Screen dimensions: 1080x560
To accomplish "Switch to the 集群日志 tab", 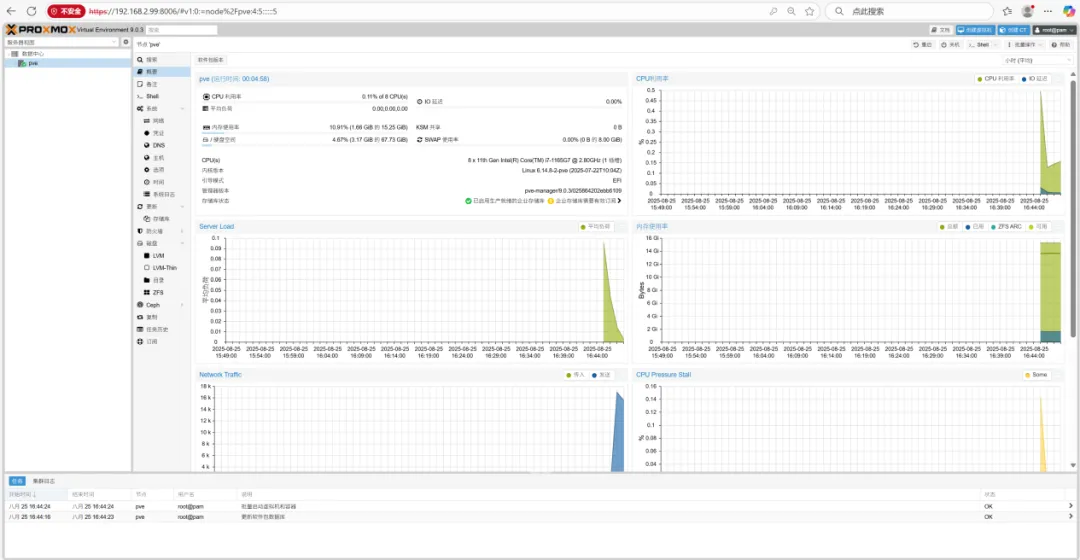I will point(44,481).
